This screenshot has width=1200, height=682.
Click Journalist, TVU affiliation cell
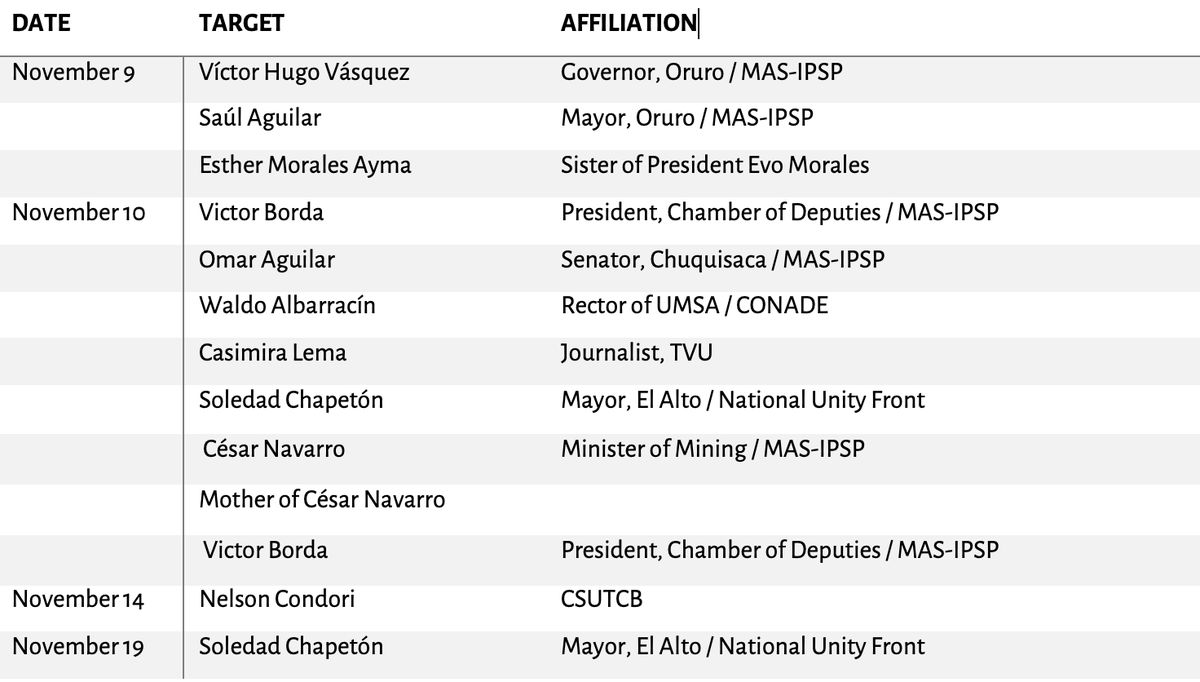pos(637,353)
